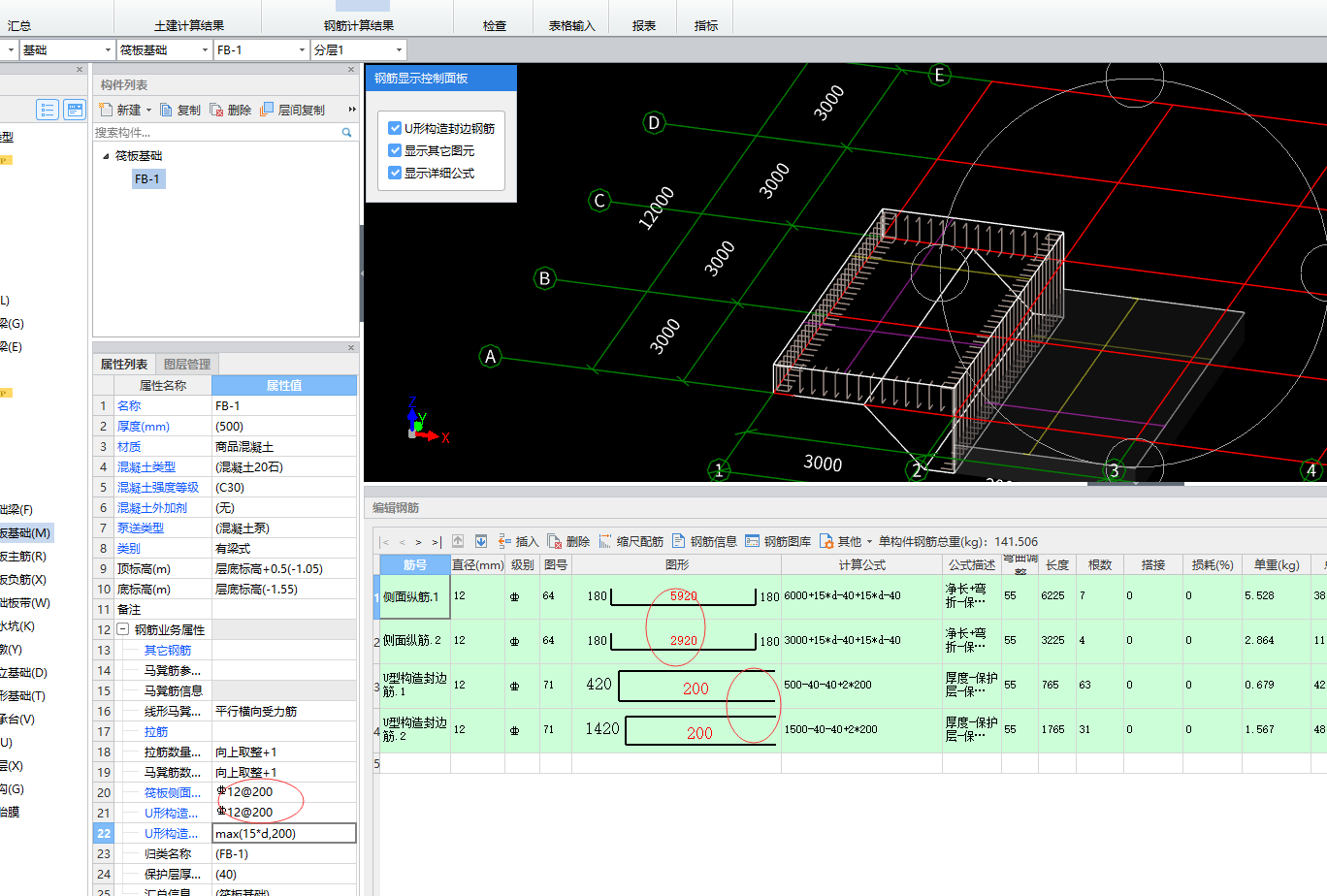Close the leftmost navigation panel
The image size is (1327, 896).
click(x=80, y=70)
